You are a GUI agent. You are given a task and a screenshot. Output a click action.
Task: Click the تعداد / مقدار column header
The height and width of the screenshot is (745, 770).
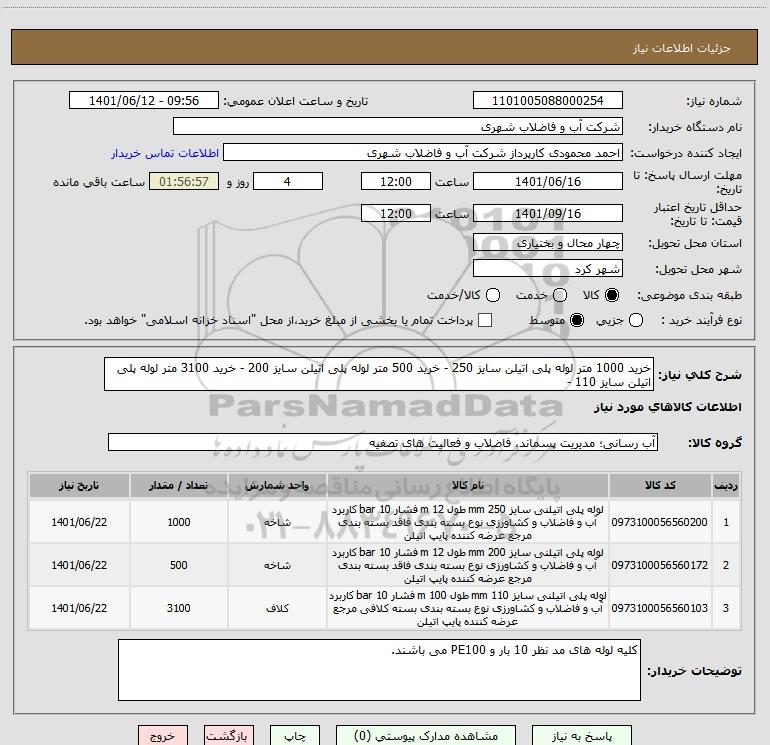click(x=179, y=485)
